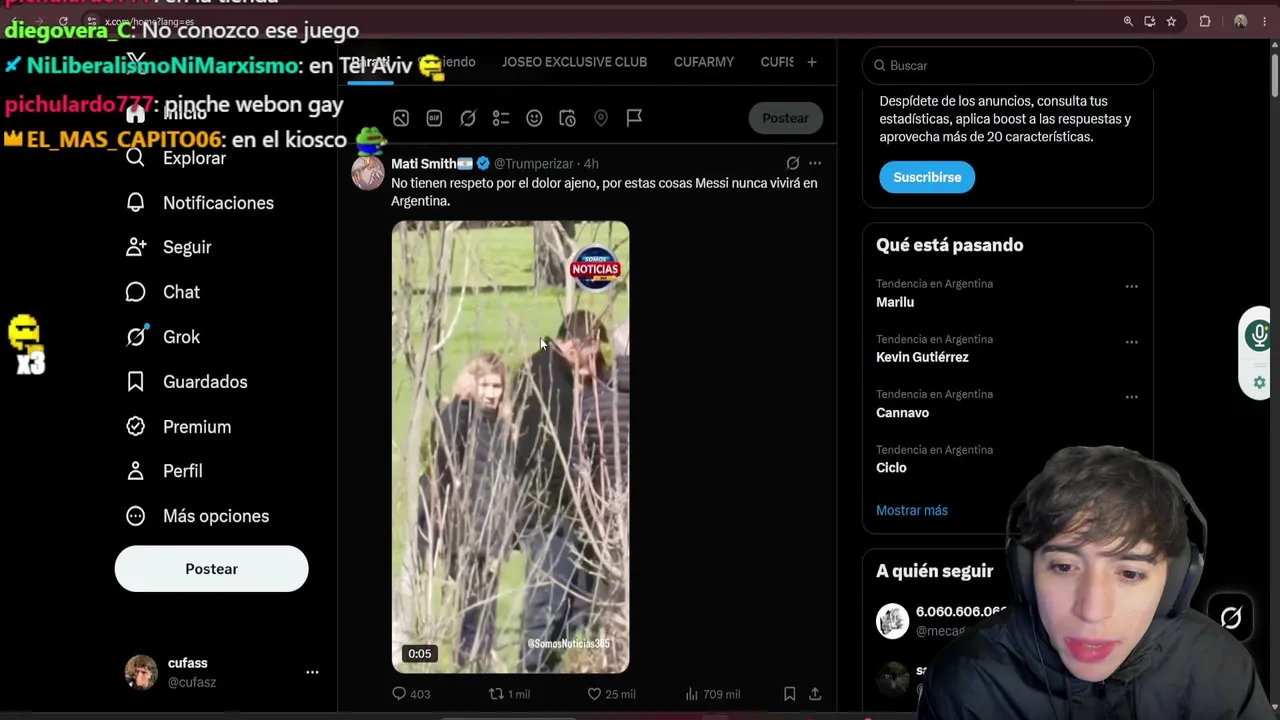Expand trends with Mostrar más
Screen dimensions: 1280x720
tap(912, 510)
